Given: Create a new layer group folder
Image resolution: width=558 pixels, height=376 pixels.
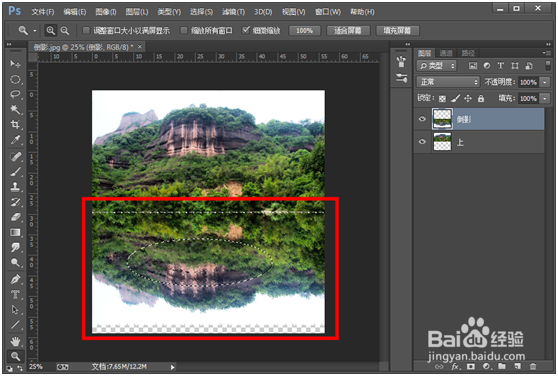Looking at the screenshot, I should coord(502,366).
